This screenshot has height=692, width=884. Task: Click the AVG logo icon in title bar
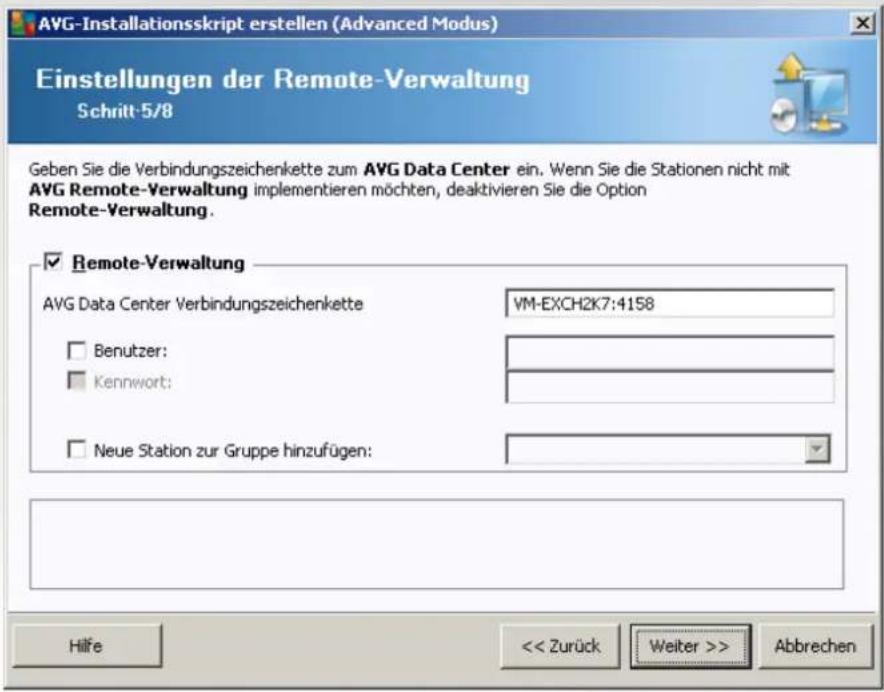23,24
